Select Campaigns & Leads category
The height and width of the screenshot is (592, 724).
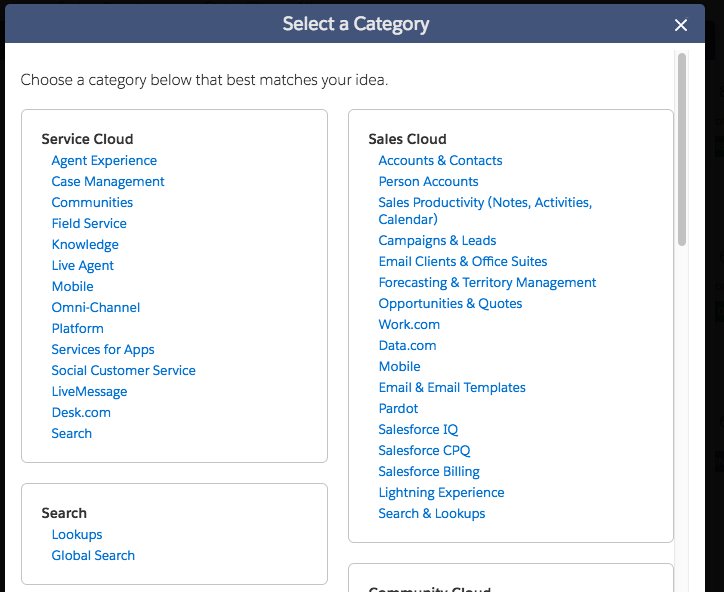437,241
